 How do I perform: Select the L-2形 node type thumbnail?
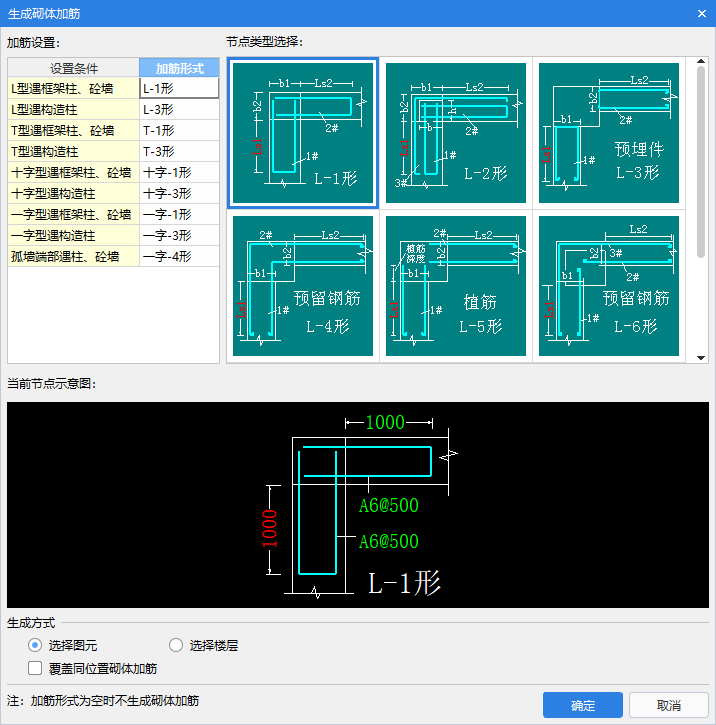456,133
